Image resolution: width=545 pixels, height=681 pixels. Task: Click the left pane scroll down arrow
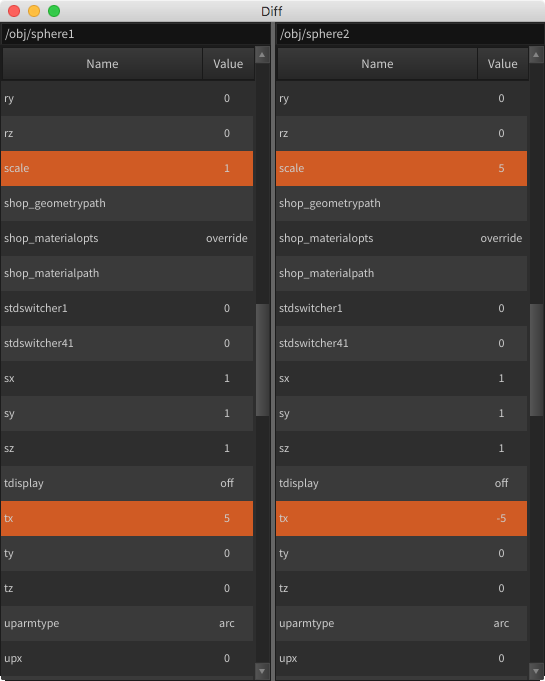tap(262, 671)
